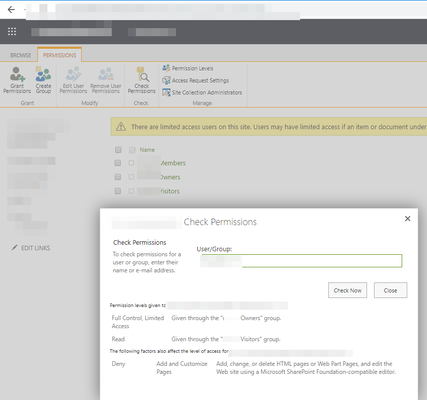Viewport: 427px width, 400px height.
Task: Click into the User/Group input field
Action: coord(301,261)
